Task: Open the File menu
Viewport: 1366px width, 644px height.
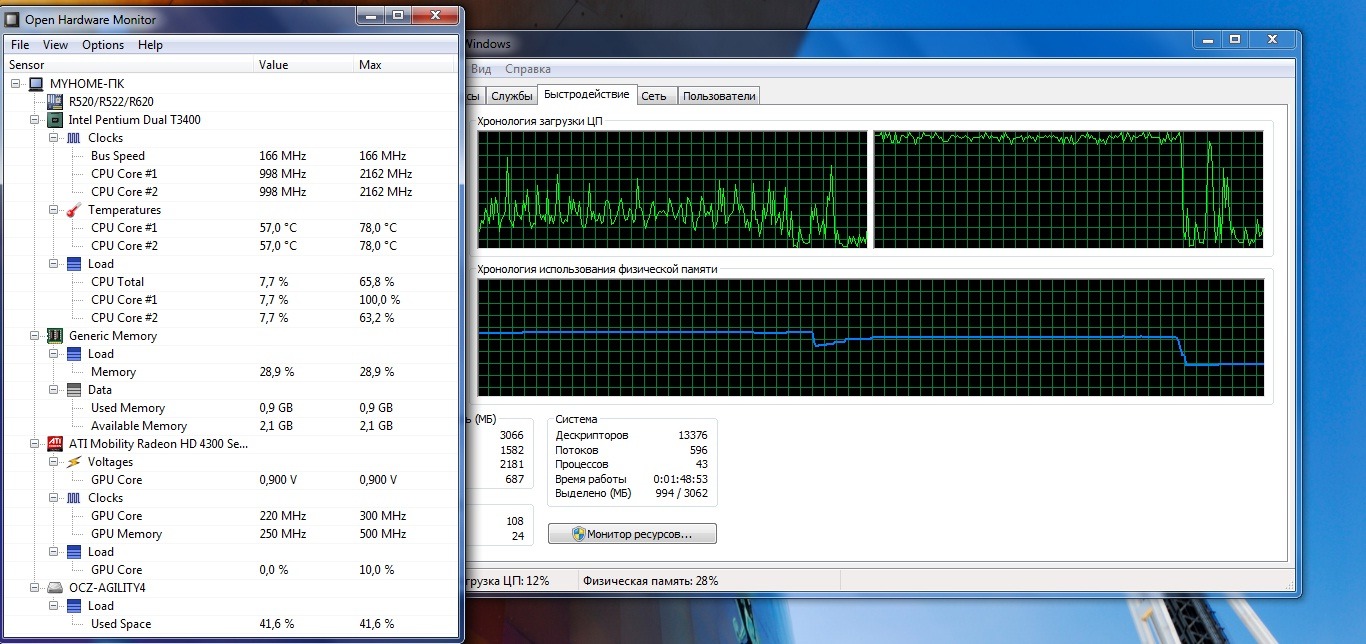Action: click(20, 45)
